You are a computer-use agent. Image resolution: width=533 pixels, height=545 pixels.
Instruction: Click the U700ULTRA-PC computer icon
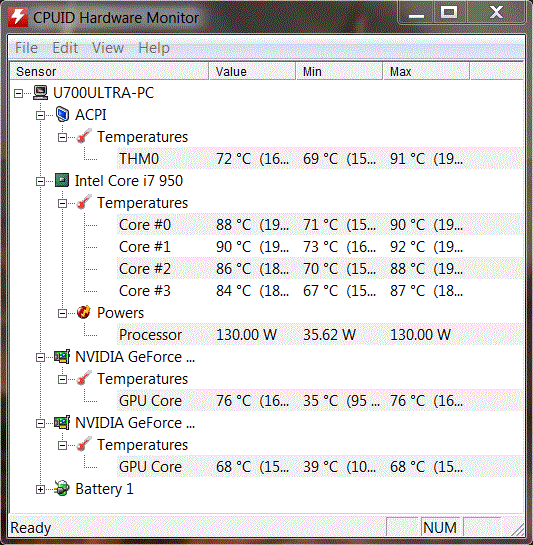[41, 93]
